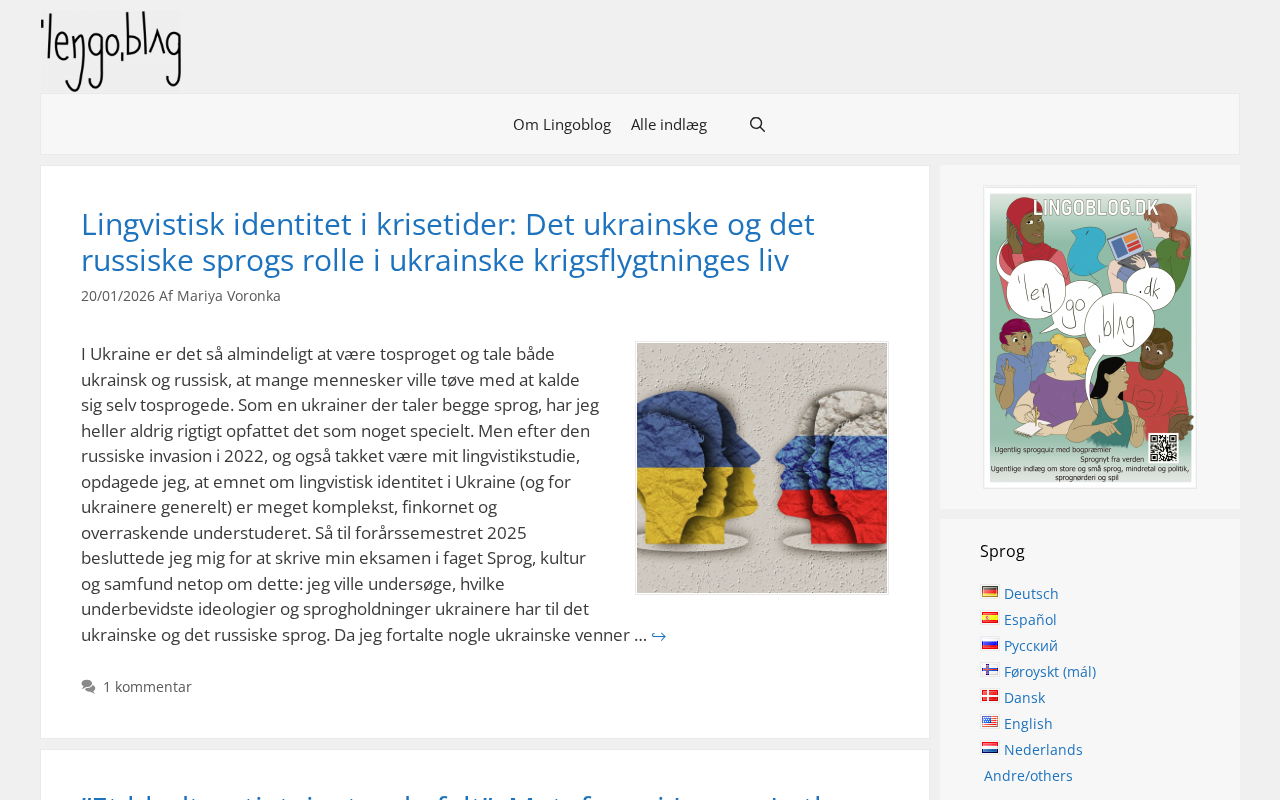Click the German flag icon
Screen dimensions: 1280x800
990,592
